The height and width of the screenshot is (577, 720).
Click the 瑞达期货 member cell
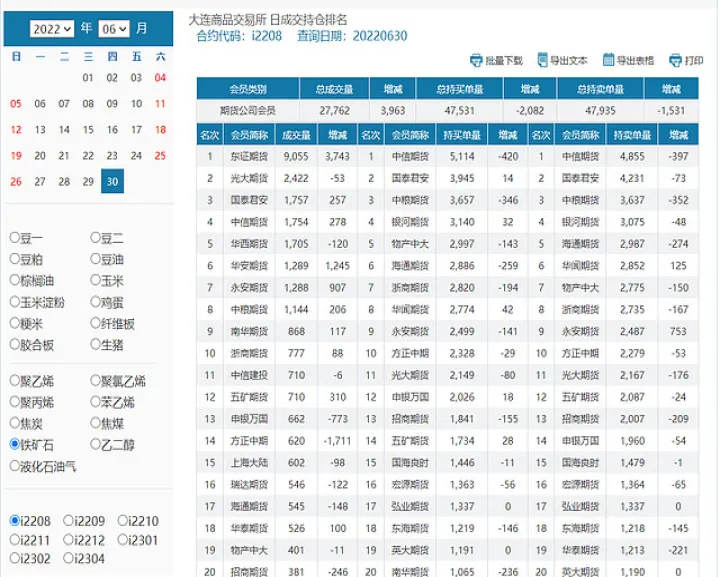click(x=249, y=485)
